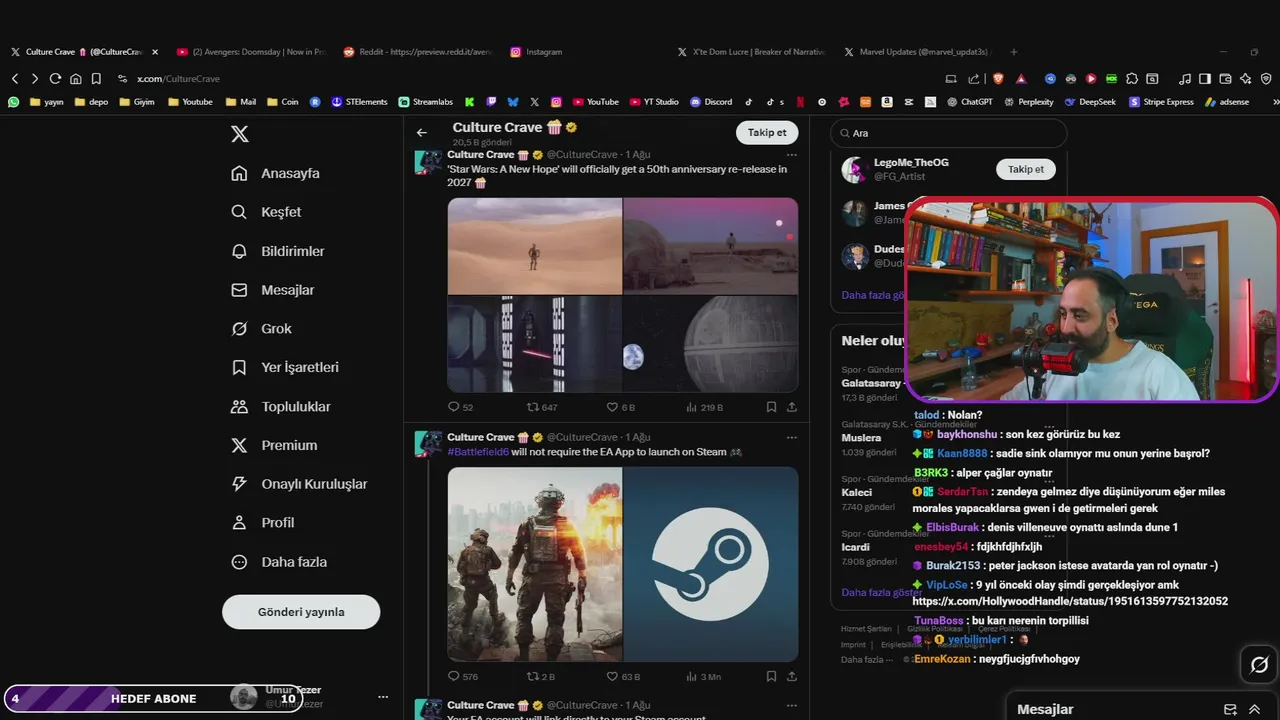Viewport: 1280px width, 720px height.
Task: Repost the Star Wars post (647)
Action: click(542, 407)
